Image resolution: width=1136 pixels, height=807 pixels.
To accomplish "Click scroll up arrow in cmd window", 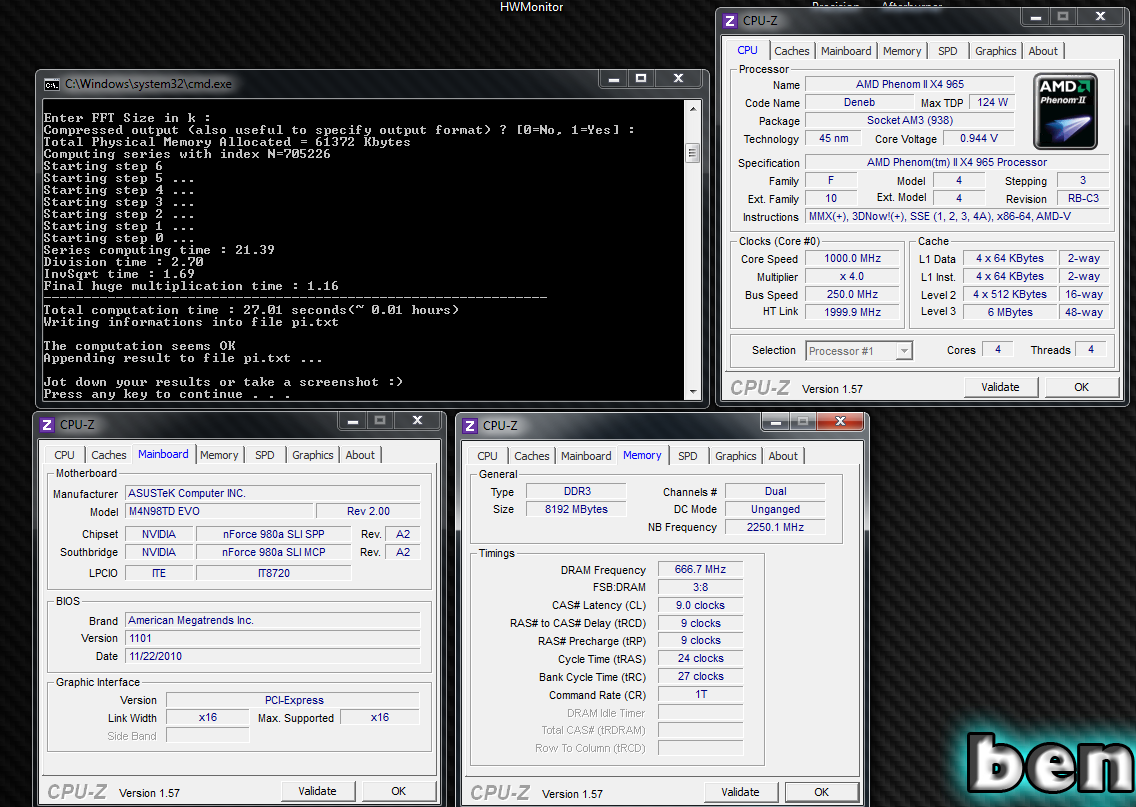I will pos(693,109).
